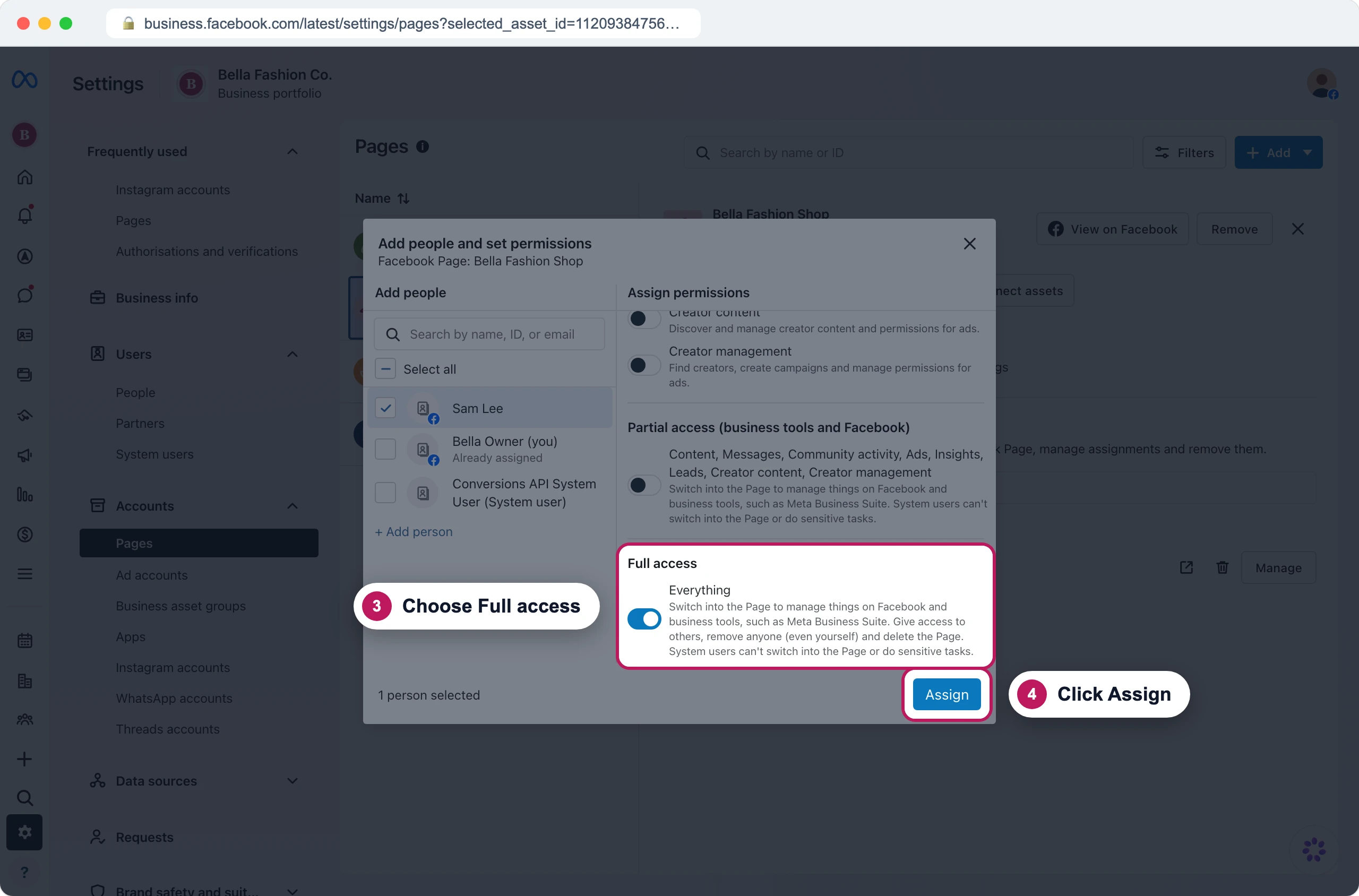Click the Pages info icon
The height and width of the screenshot is (896, 1359).
(x=423, y=147)
